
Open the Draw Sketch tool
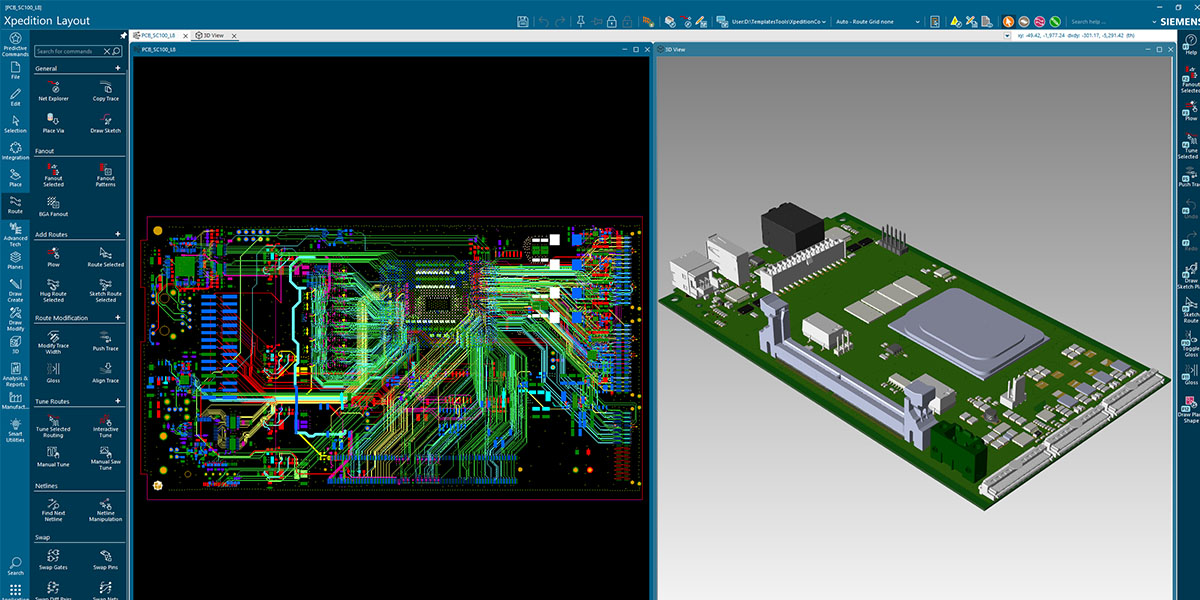tap(105, 123)
